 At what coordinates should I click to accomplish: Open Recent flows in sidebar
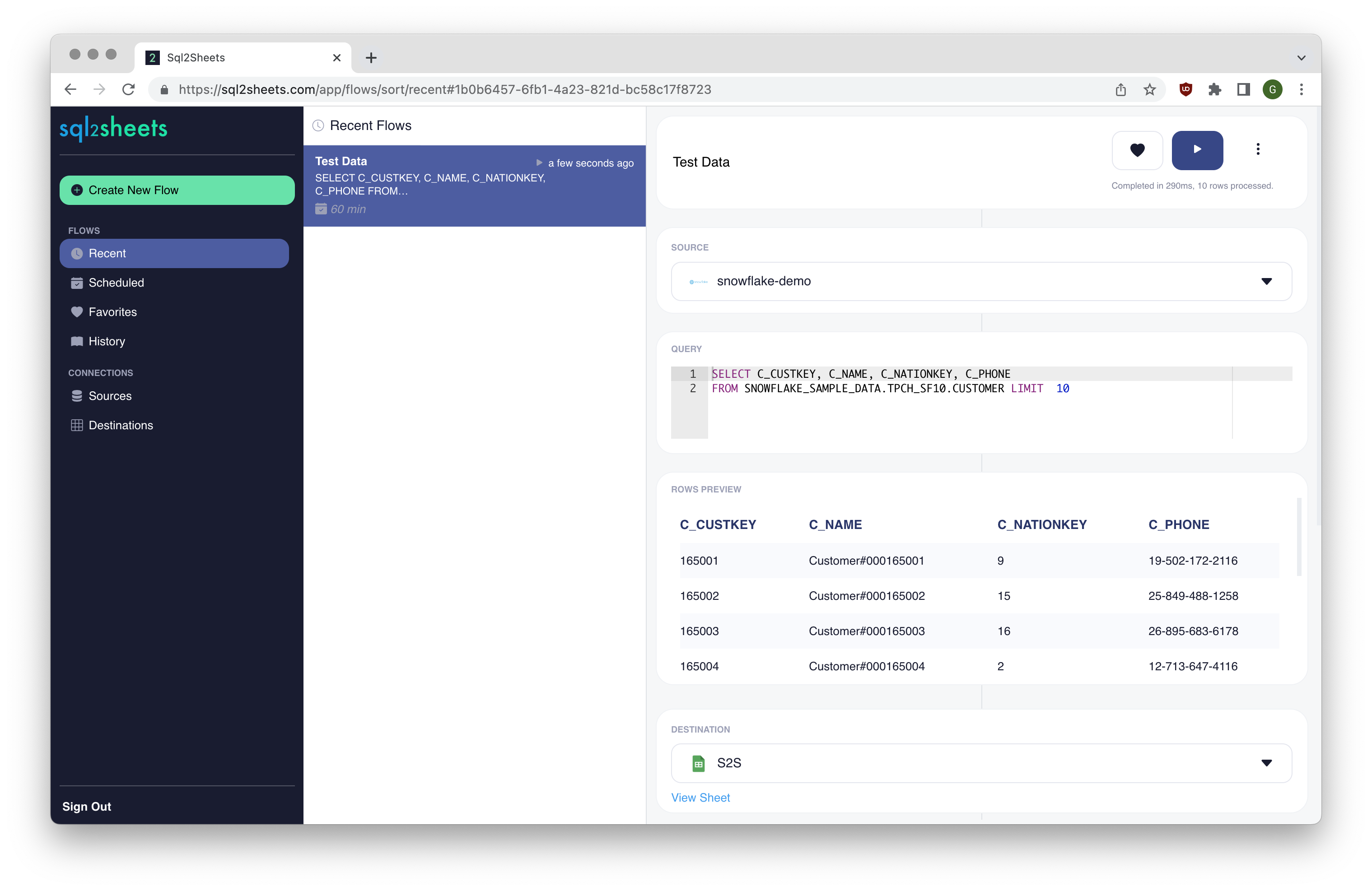point(174,254)
